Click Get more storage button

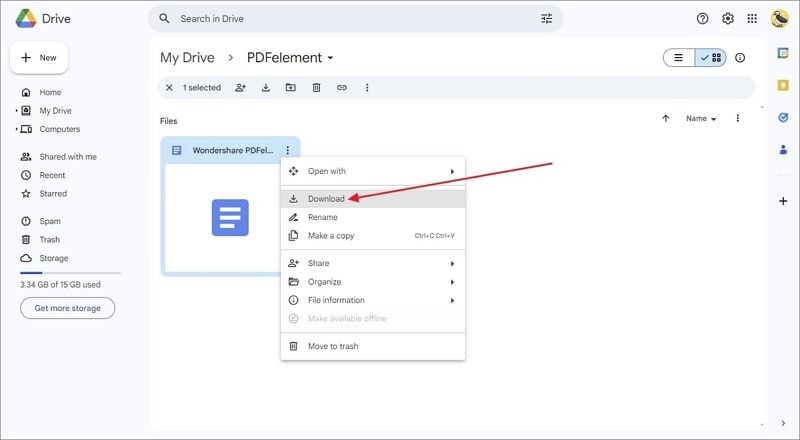[x=67, y=308]
